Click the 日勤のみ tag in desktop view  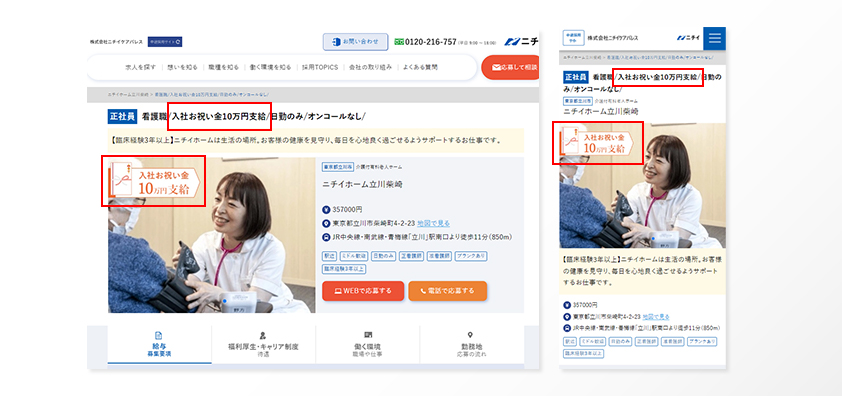(x=383, y=256)
